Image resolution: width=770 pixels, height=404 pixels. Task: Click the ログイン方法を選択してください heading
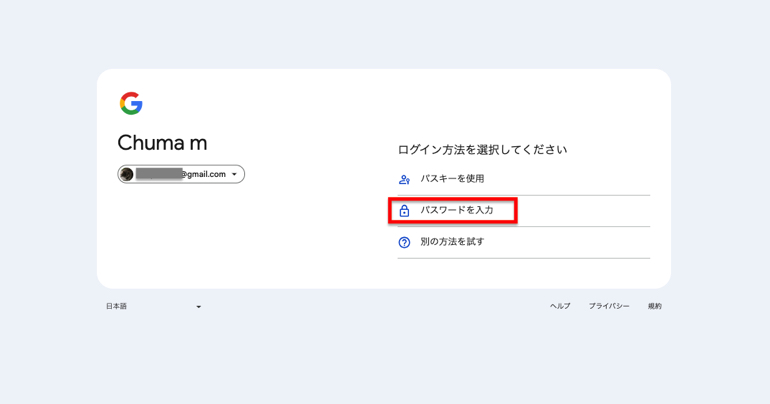[x=482, y=150]
